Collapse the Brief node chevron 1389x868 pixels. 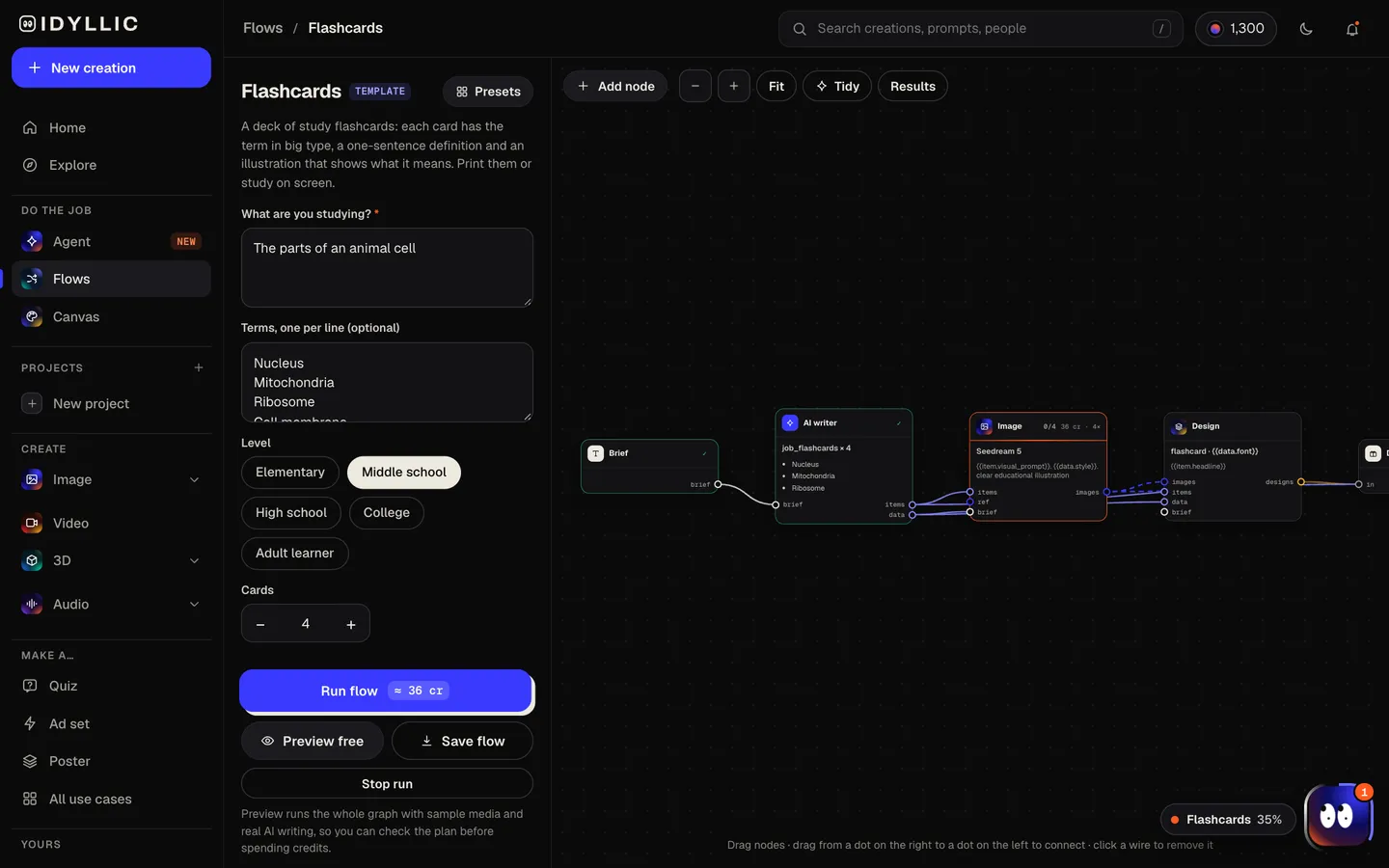[x=704, y=453]
